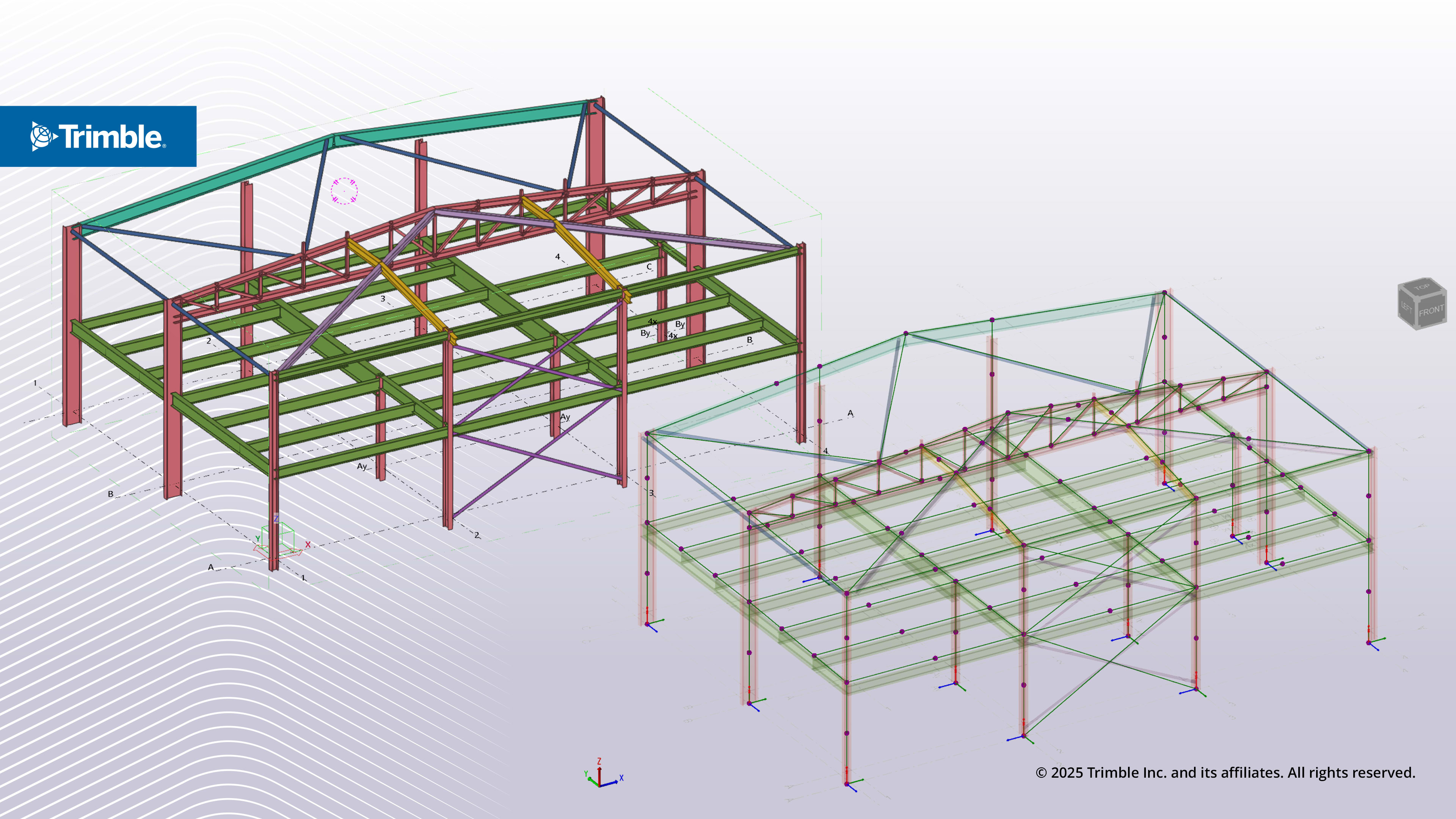Click the Trimble logo banner
The width and height of the screenshot is (1456, 819).
[x=98, y=136]
